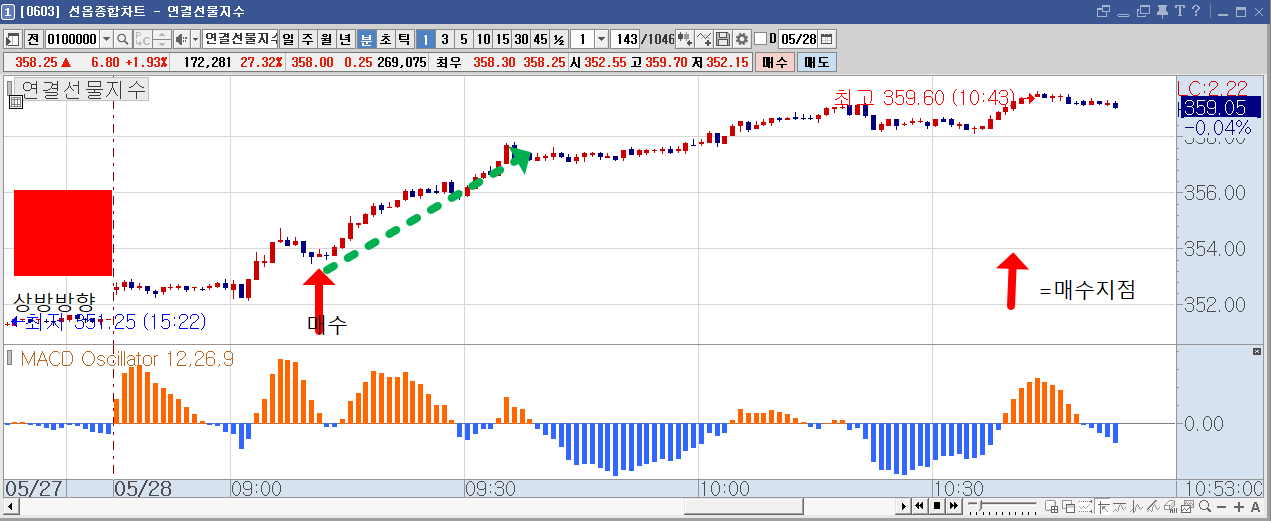
Task: Select the 45-minute interval button
Action: click(x=540, y=39)
